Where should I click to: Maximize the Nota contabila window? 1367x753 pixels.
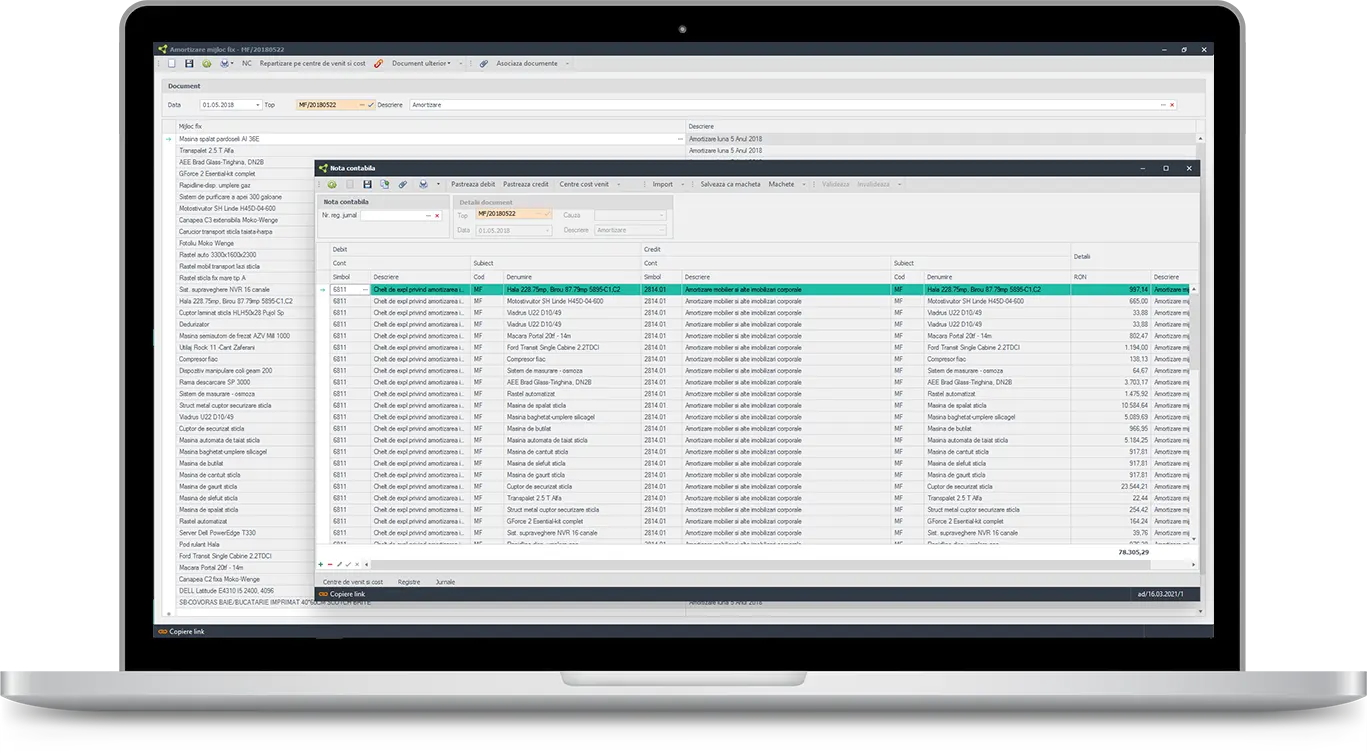(x=1165, y=168)
